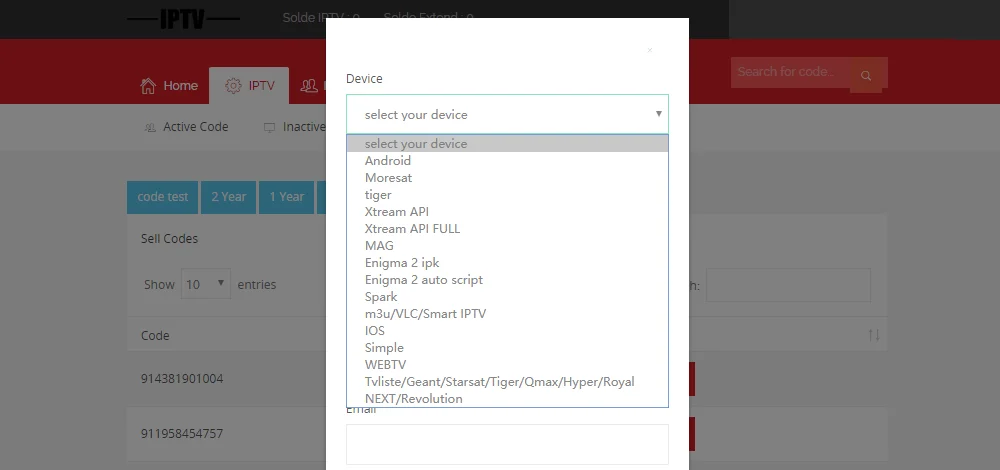Select Xtream API FULL option
Viewport: 1000px width, 470px height.
click(412, 229)
